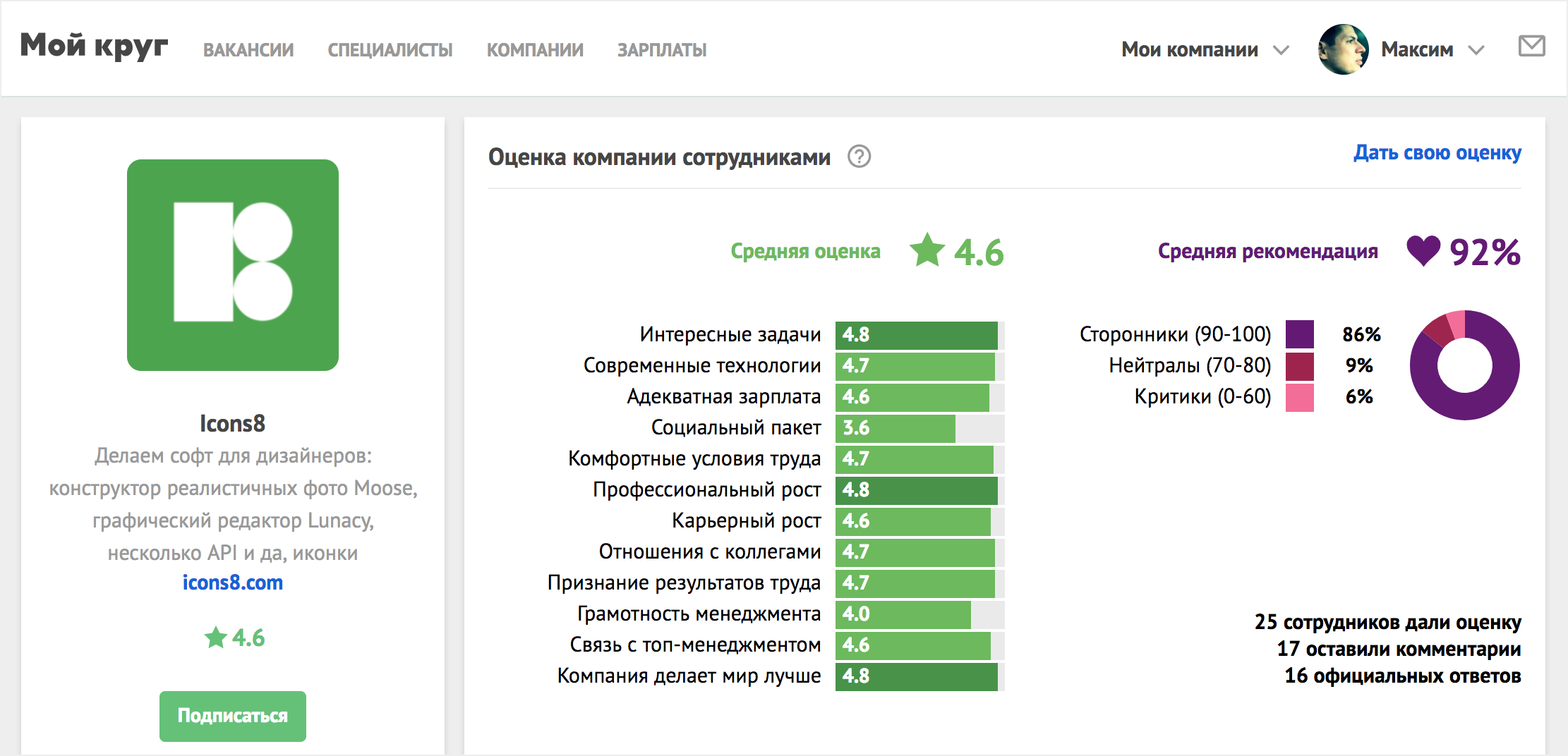Click the Признание результатов труда label
The image size is (1568, 756).
click(x=684, y=583)
